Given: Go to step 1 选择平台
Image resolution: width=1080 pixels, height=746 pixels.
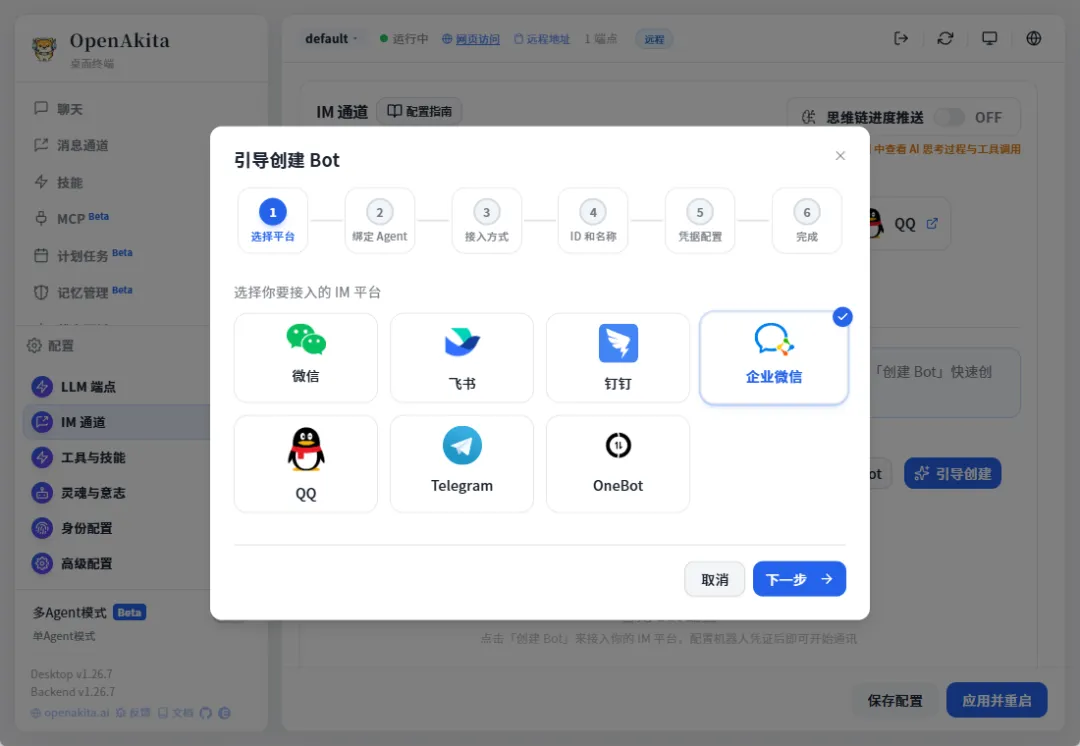Looking at the screenshot, I should coord(273,220).
